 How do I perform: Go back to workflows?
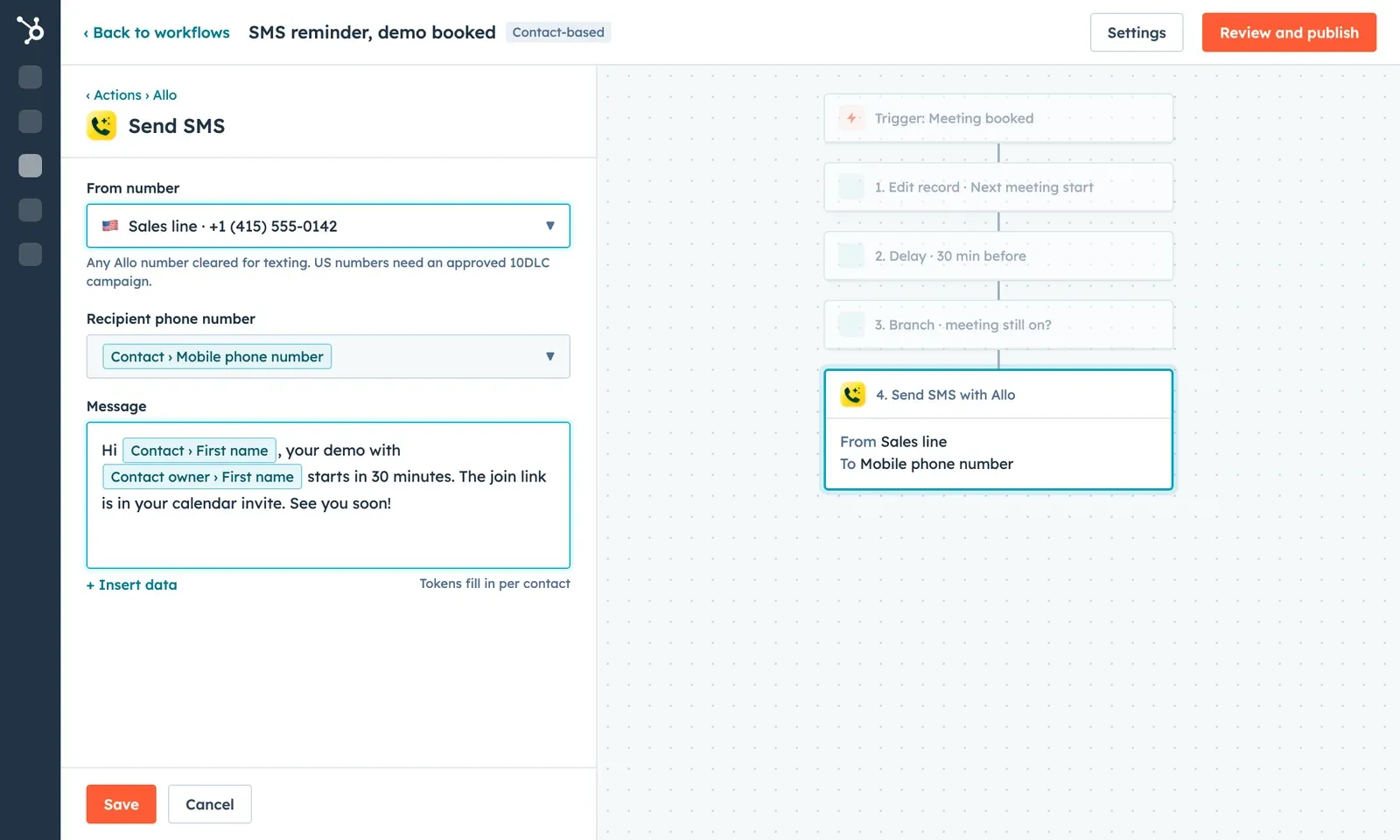click(x=157, y=32)
